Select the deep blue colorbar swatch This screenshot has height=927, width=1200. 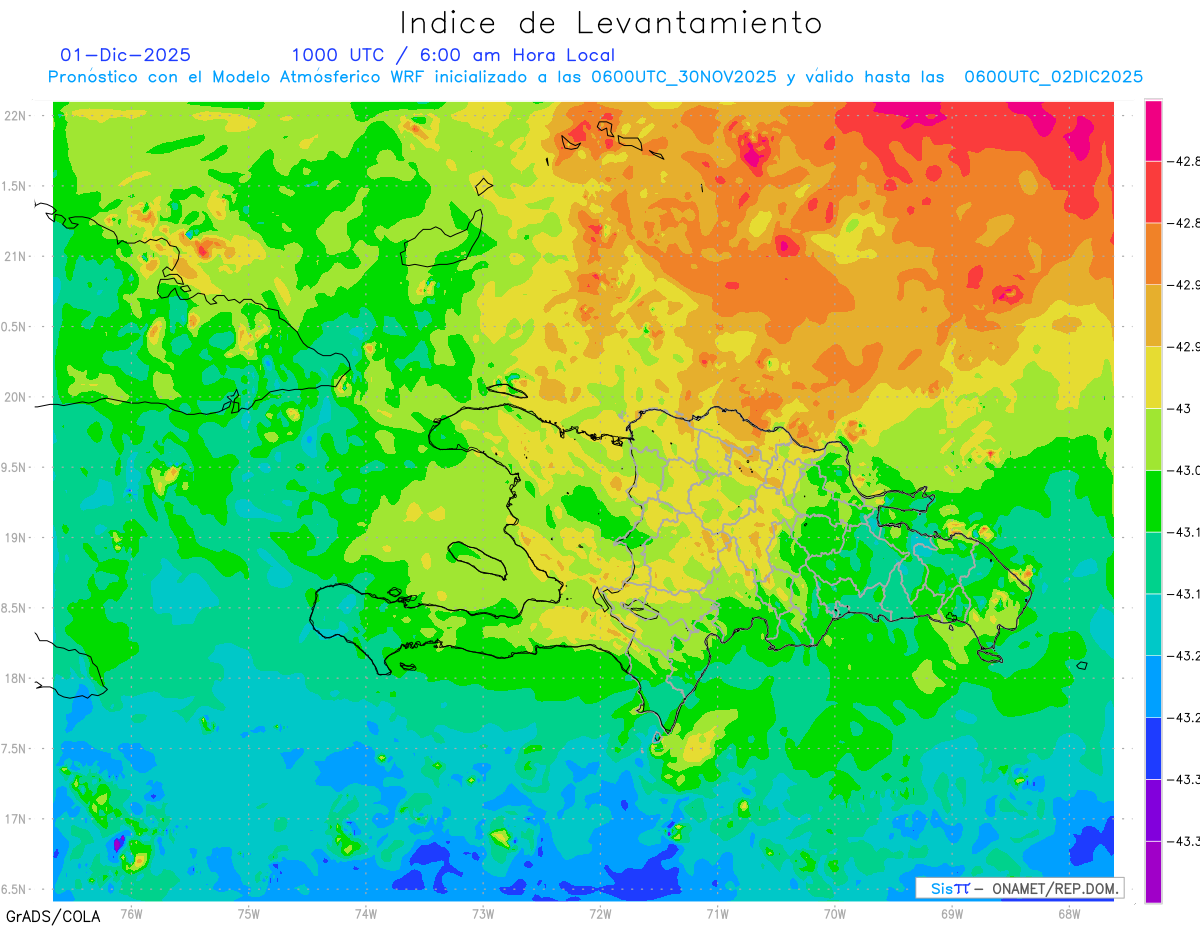(x=1153, y=748)
